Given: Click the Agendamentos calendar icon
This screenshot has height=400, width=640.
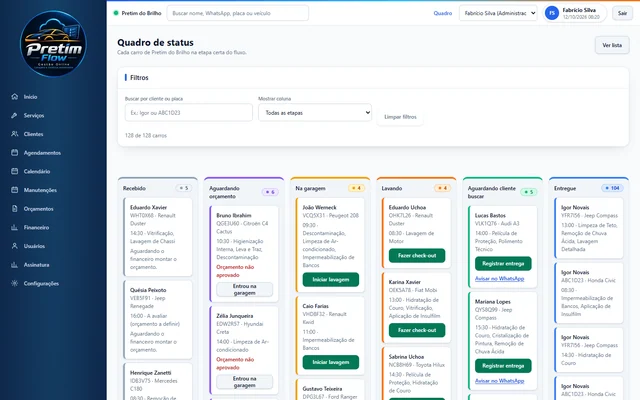Looking at the screenshot, I should tap(15, 153).
